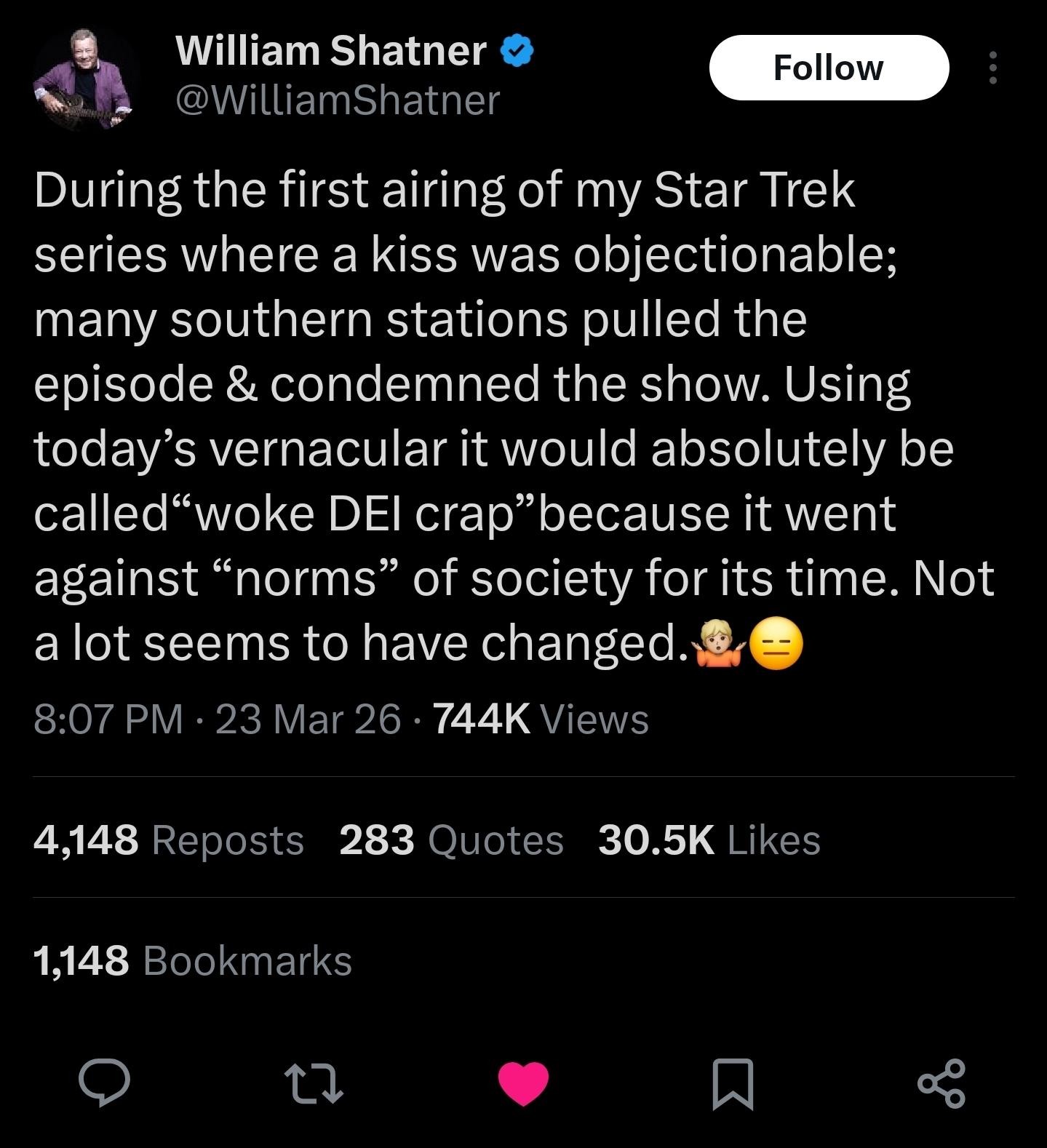Tap the share icon
The image size is (1047, 1148).
click(941, 1083)
